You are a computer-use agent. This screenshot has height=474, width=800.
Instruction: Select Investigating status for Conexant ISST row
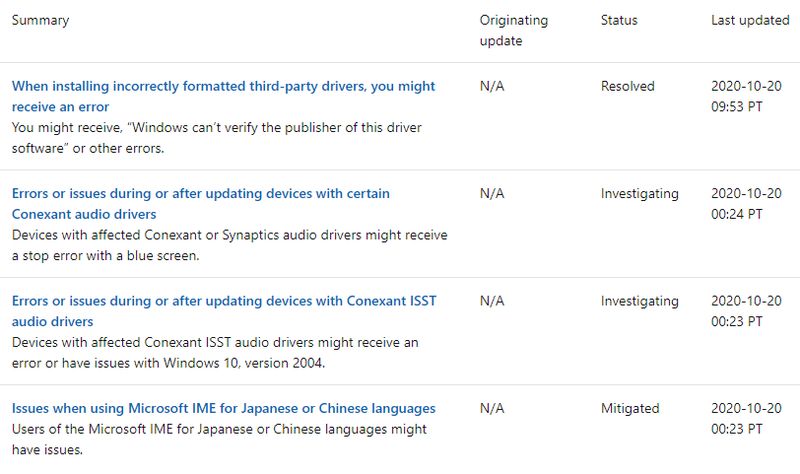tap(639, 301)
